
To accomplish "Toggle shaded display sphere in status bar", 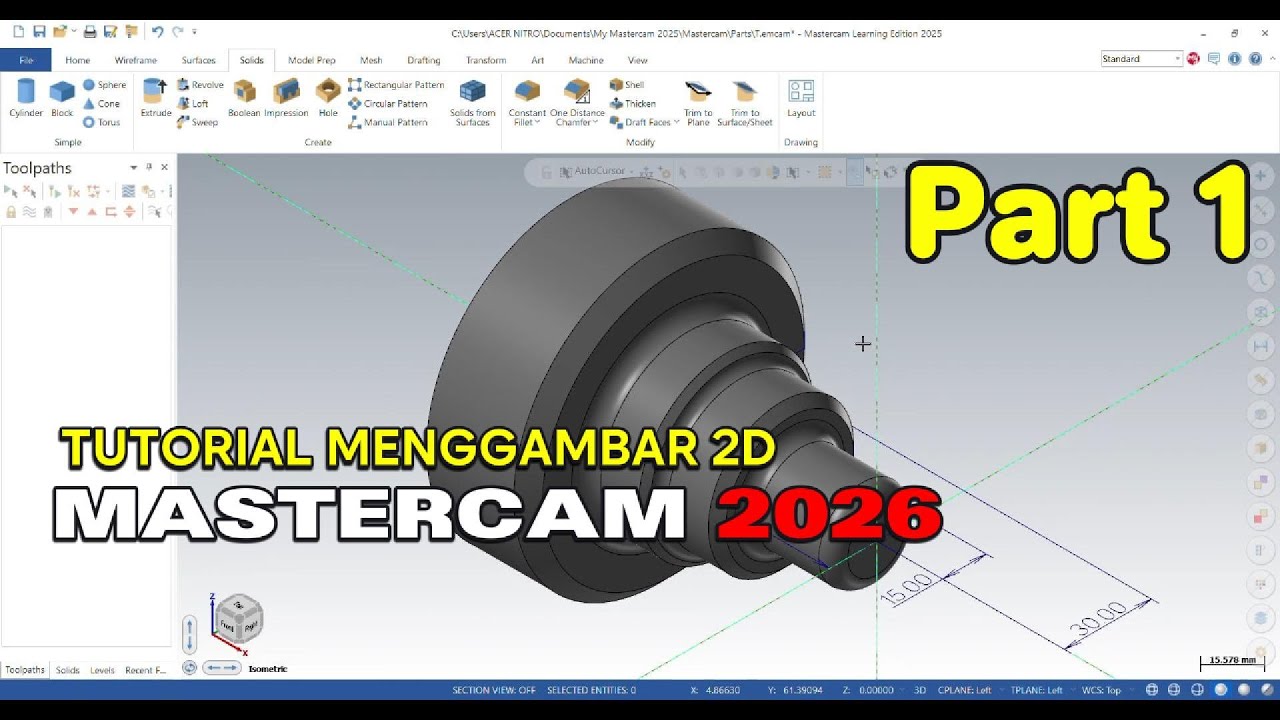I will [x=1220, y=690].
